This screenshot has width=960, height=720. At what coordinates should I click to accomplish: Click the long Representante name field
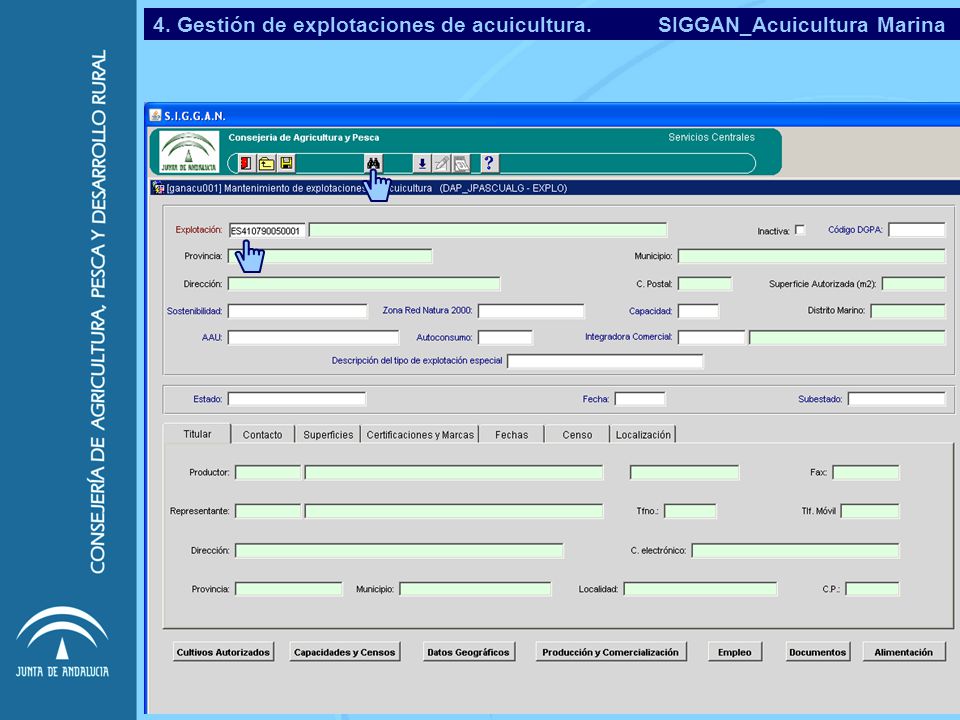click(454, 511)
